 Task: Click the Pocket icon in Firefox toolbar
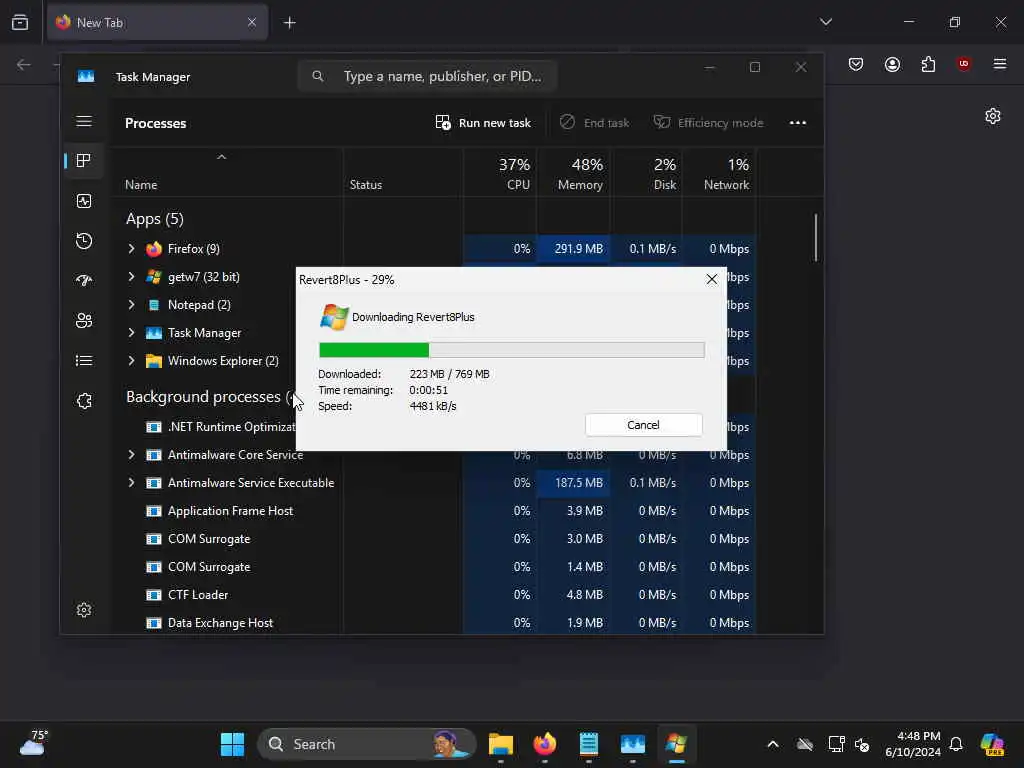point(856,64)
